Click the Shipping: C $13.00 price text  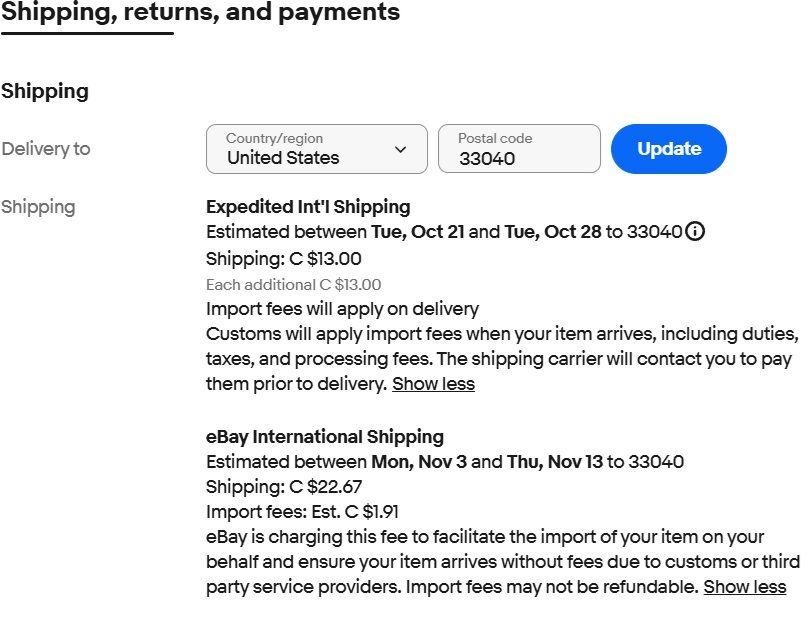tap(284, 258)
